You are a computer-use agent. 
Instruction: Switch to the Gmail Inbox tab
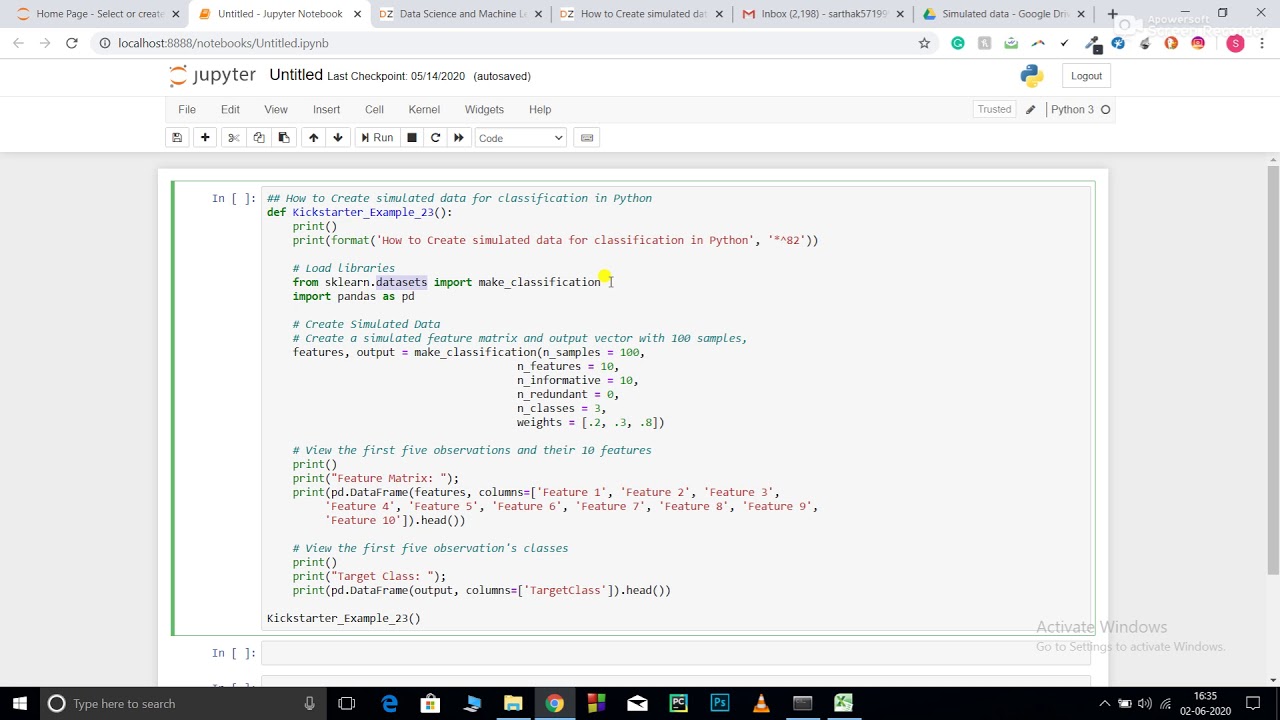tap(820, 14)
